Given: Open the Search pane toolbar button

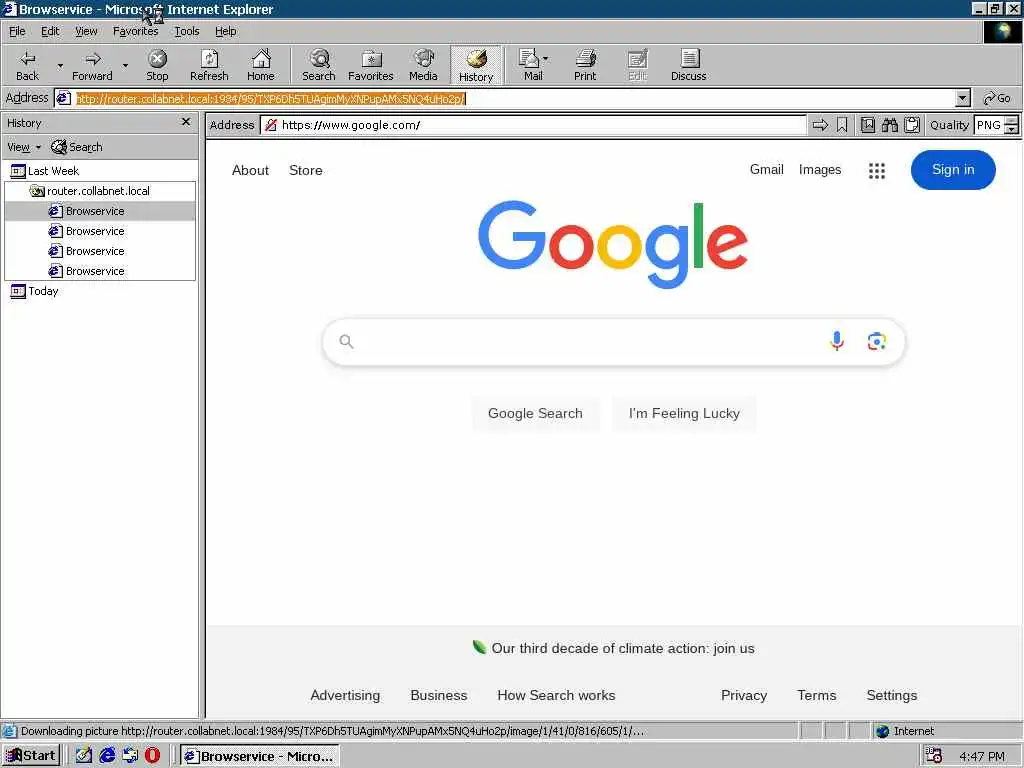Looking at the screenshot, I should pos(319,65).
